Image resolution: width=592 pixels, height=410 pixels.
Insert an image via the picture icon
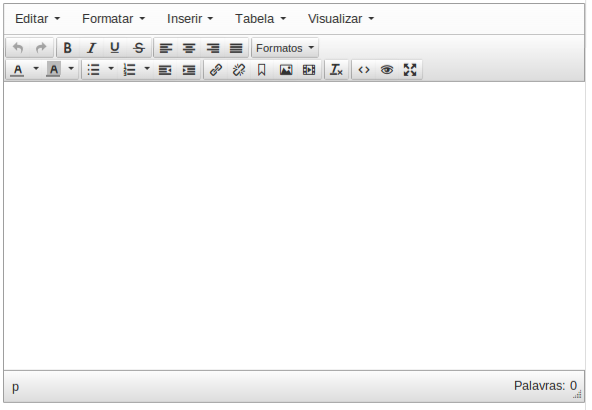click(286, 70)
